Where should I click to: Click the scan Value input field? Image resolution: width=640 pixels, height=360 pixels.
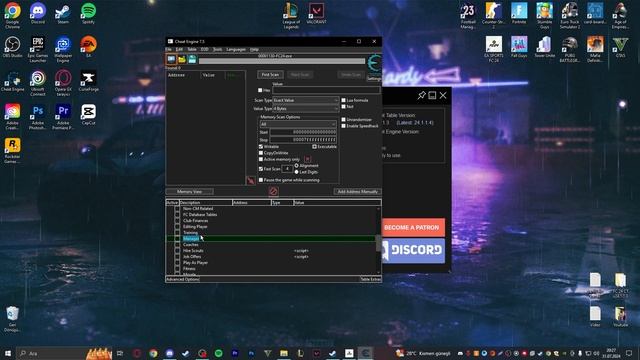326,90
